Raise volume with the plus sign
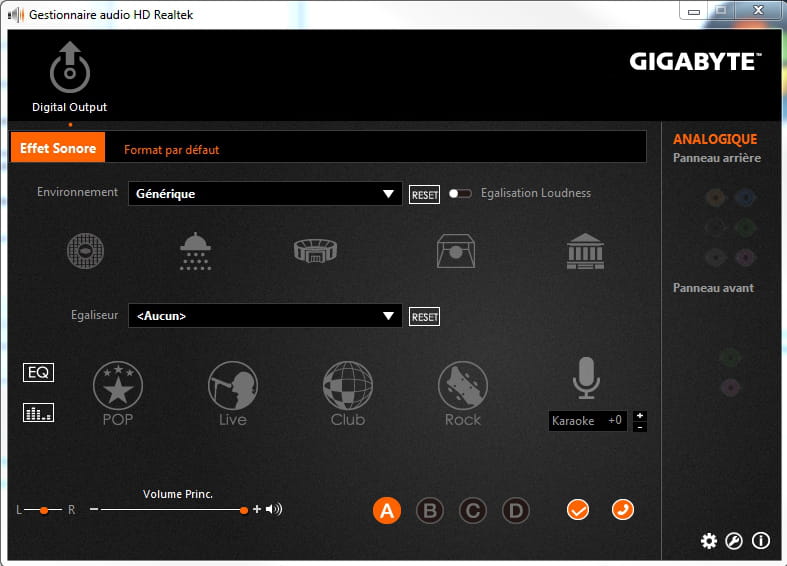Screen dimensions: 787x566 click(x=257, y=509)
